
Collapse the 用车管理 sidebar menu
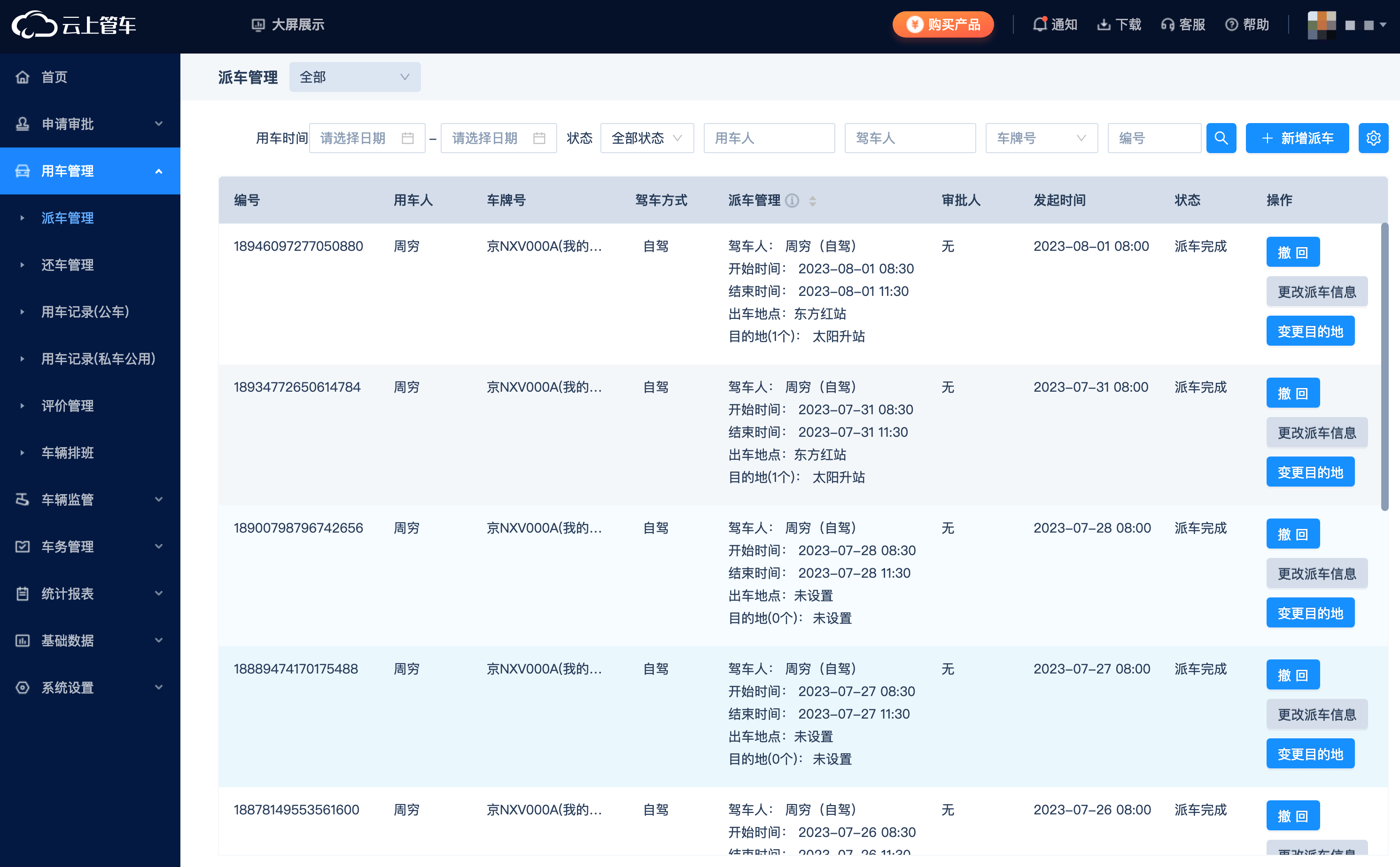pos(90,171)
